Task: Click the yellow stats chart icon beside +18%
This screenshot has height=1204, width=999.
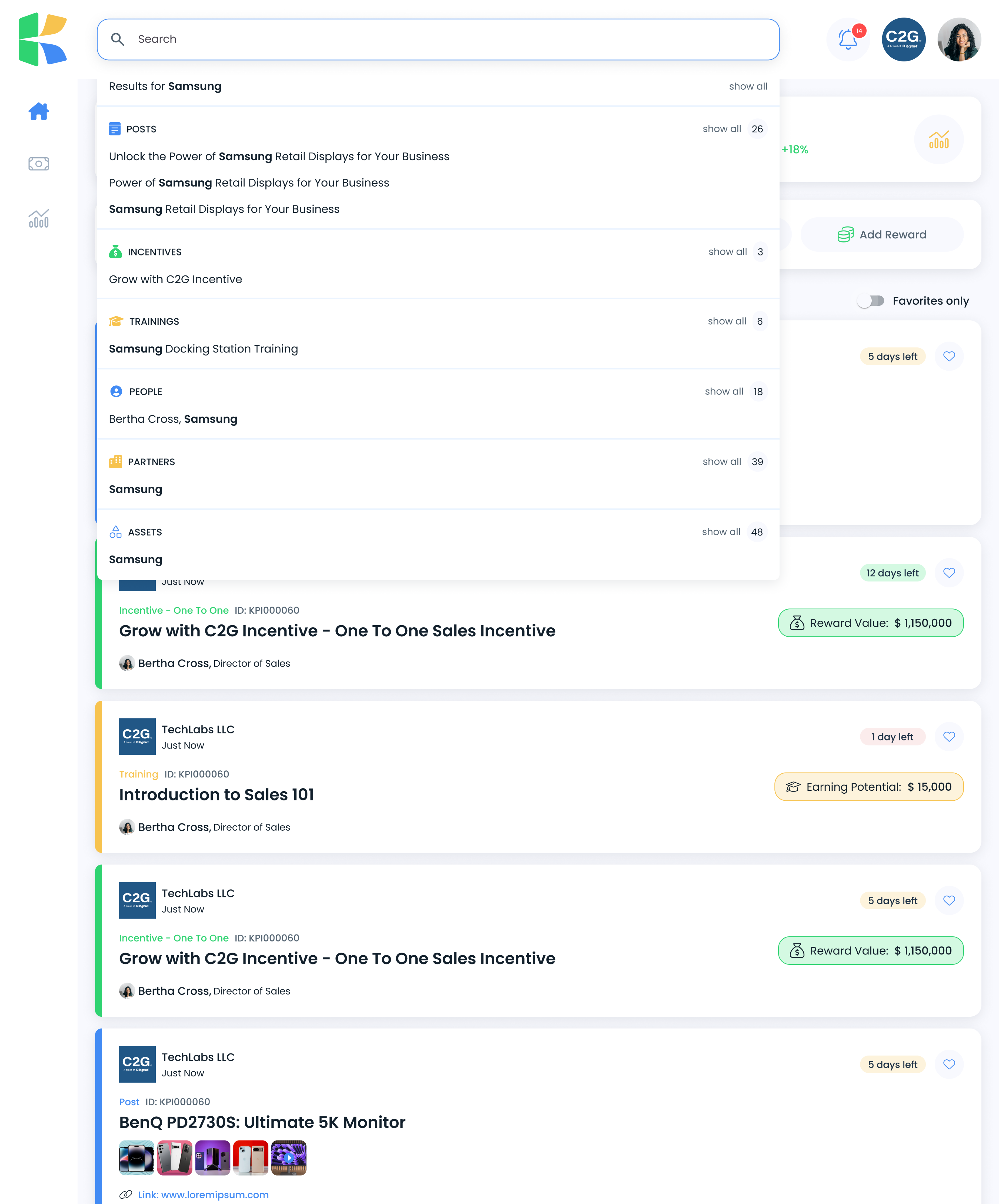Action: 938,139
